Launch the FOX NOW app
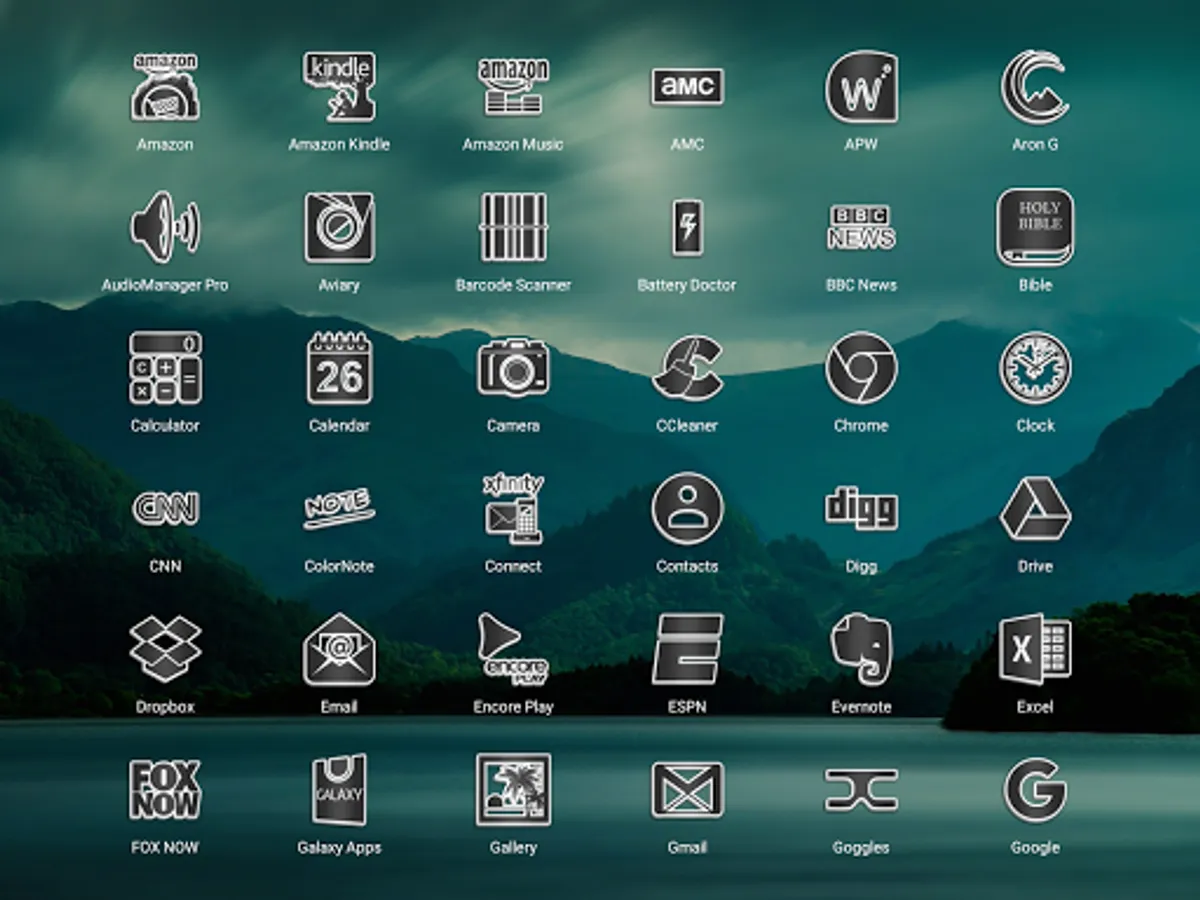The height and width of the screenshot is (900, 1200). coord(165,790)
